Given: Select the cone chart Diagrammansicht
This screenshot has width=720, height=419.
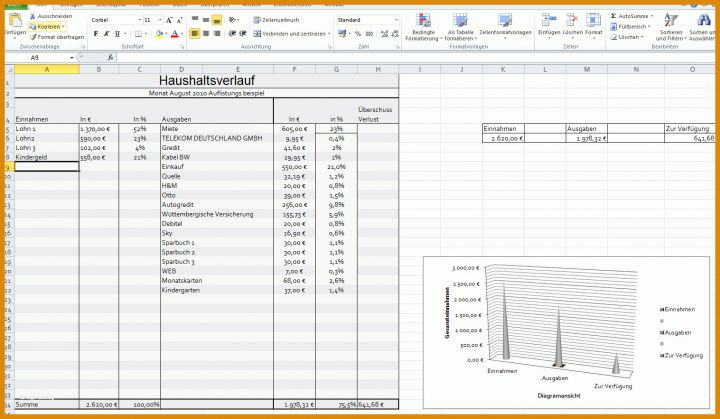Looking at the screenshot, I should [566, 333].
